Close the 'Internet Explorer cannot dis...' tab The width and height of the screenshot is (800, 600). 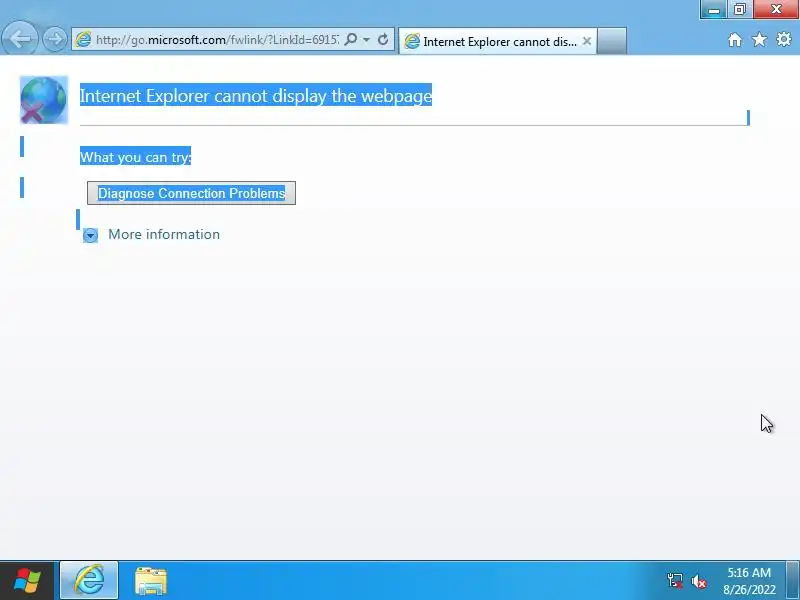(587, 41)
